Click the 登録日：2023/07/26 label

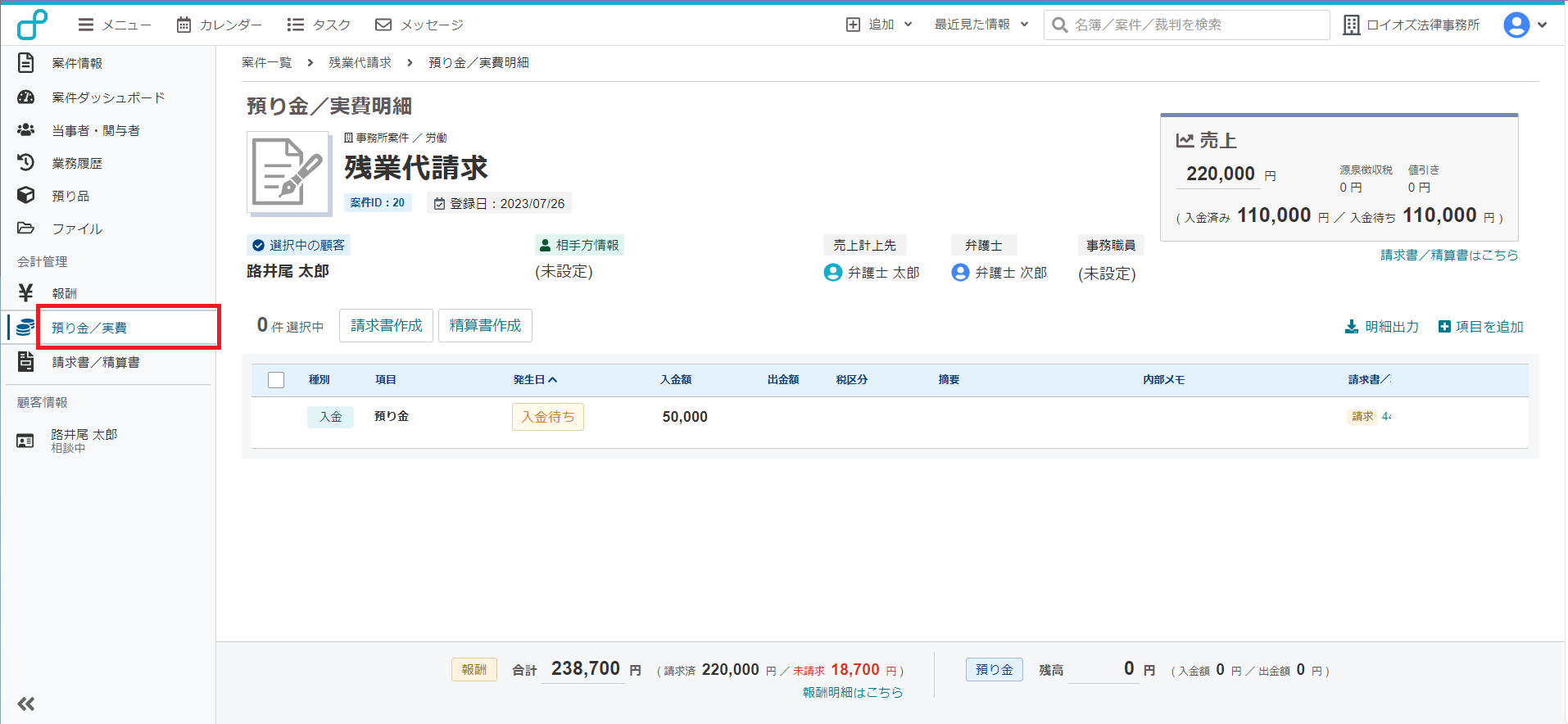pyautogui.click(x=499, y=203)
